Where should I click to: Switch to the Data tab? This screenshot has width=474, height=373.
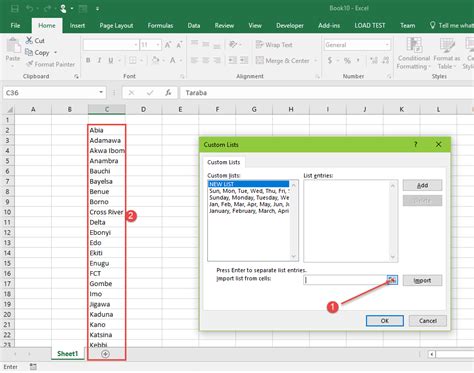[x=194, y=25]
